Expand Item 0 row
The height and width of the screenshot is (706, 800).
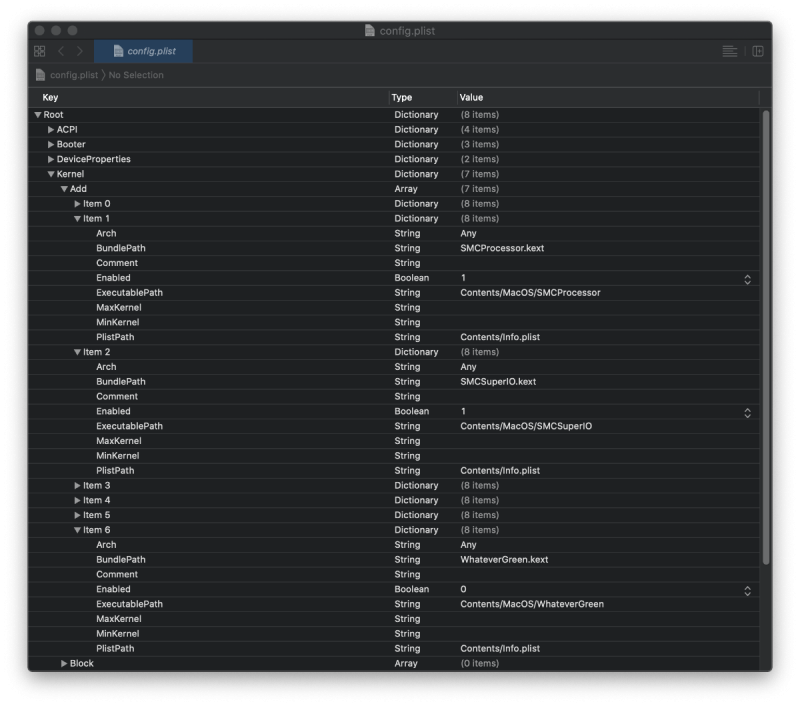click(78, 204)
